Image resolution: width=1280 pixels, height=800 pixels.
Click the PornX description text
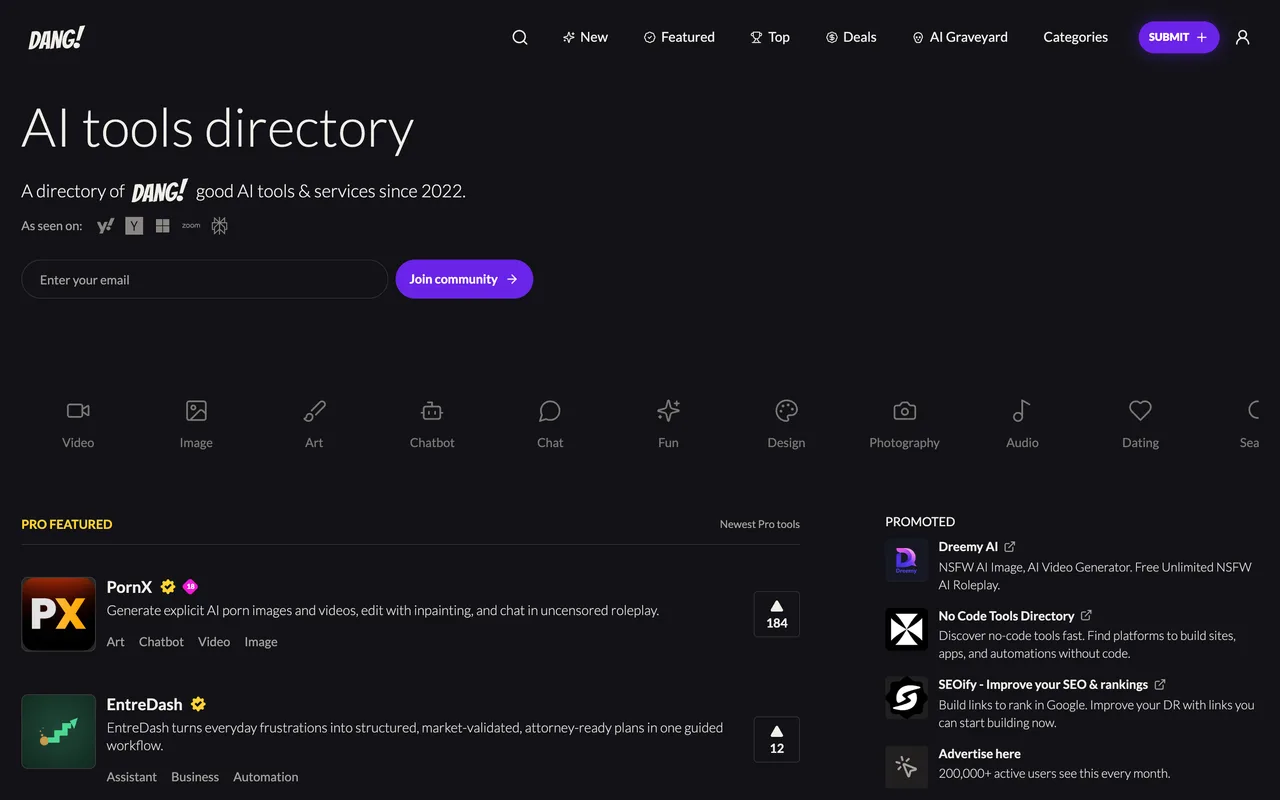383,610
